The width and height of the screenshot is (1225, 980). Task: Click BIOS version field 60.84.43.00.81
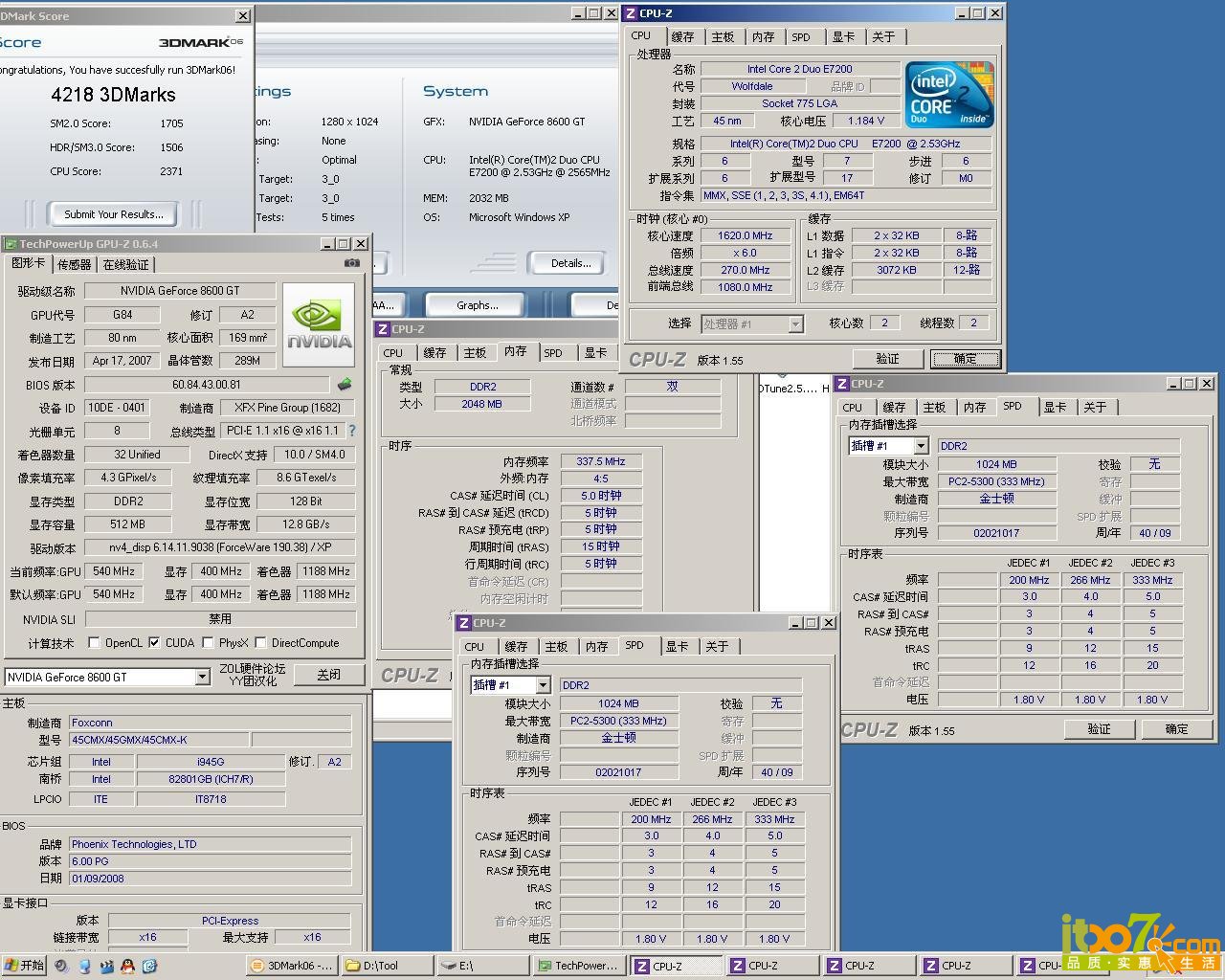pos(207,385)
